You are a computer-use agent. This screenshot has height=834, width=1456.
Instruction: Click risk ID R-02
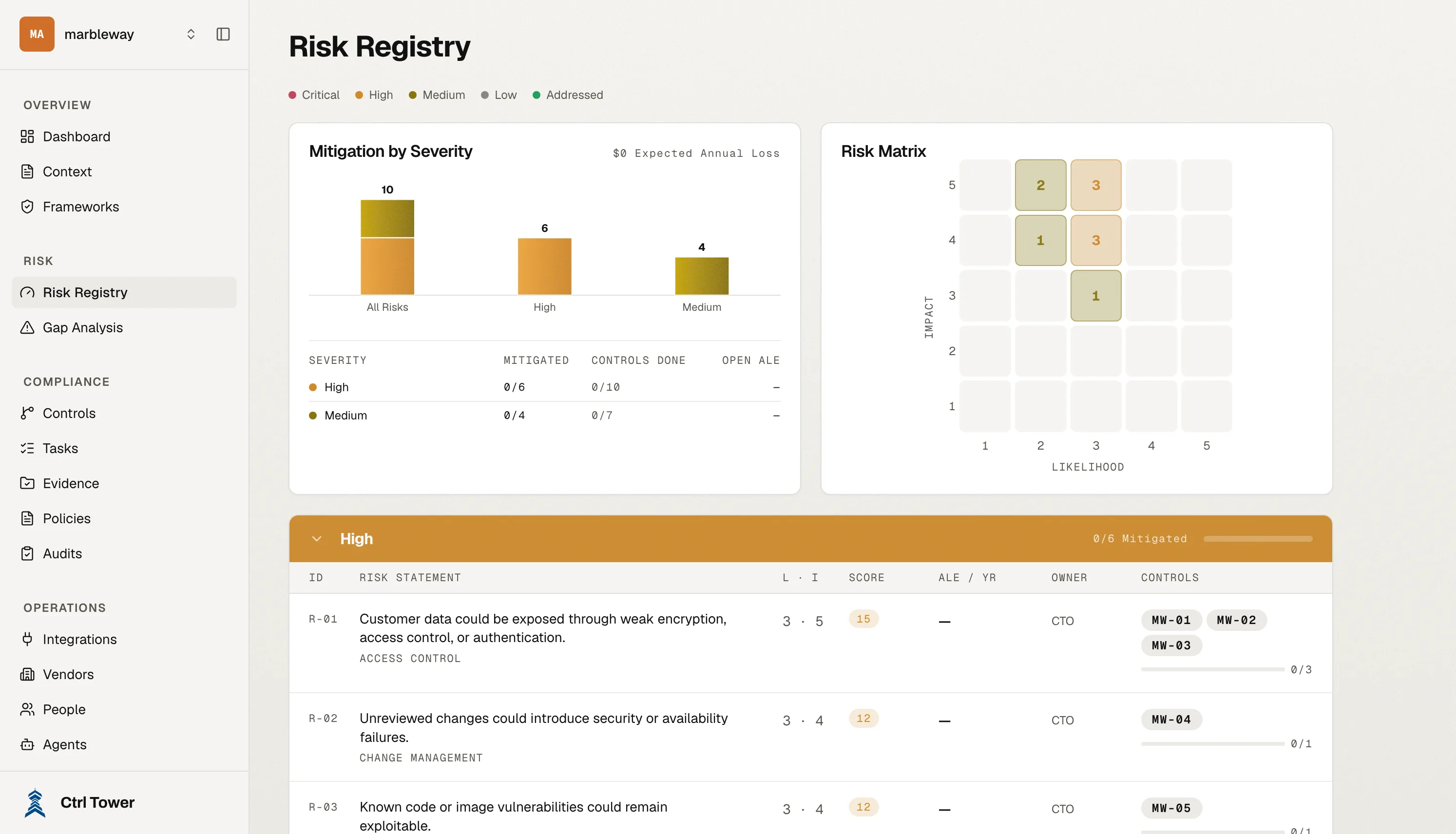click(x=323, y=718)
